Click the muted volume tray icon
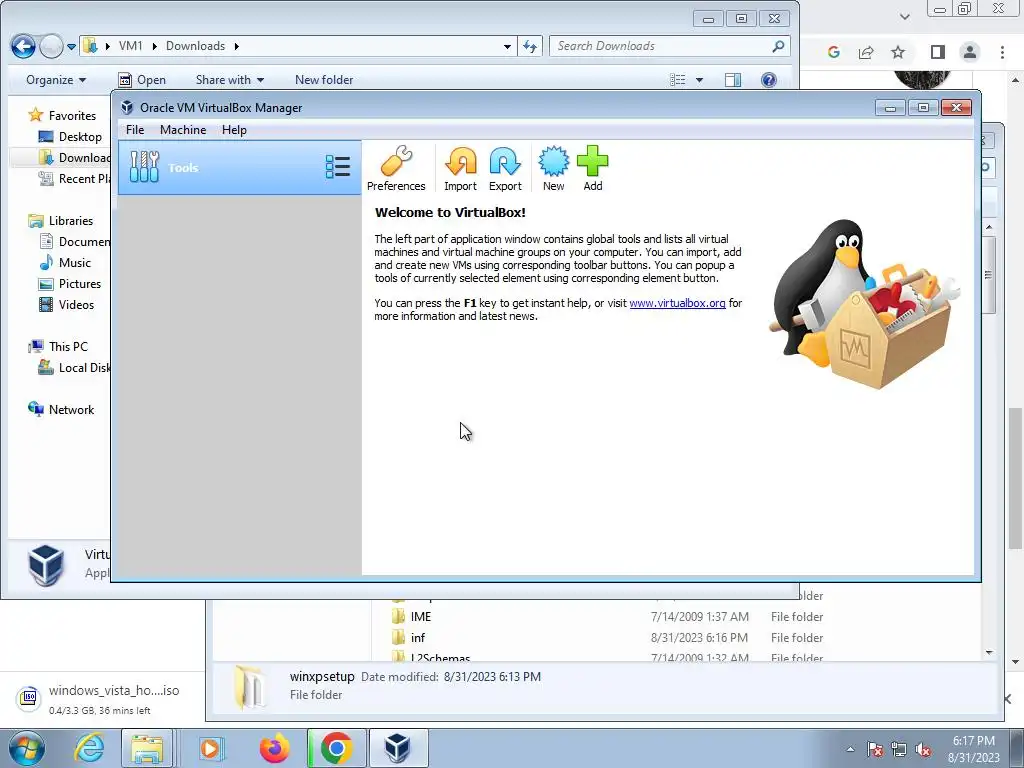 click(923, 750)
